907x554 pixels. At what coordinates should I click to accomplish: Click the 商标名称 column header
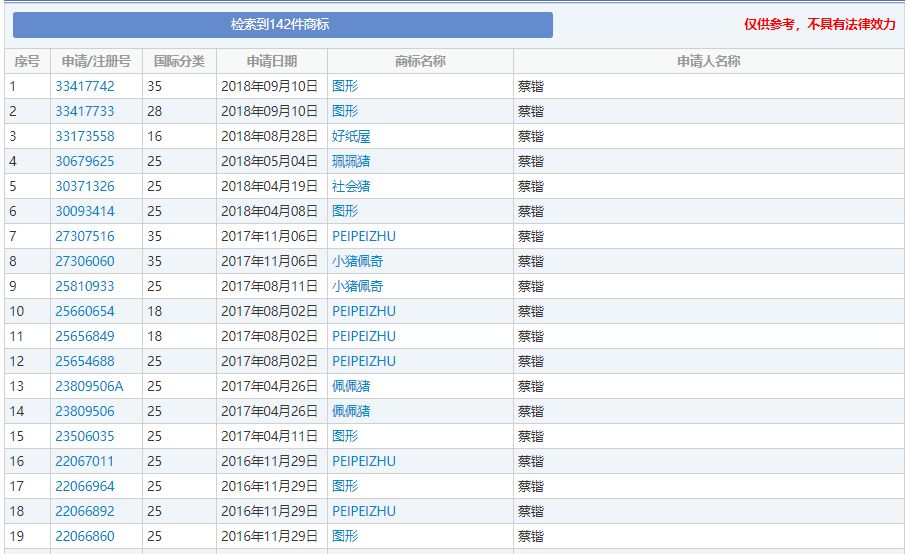pyautogui.click(x=420, y=61)
